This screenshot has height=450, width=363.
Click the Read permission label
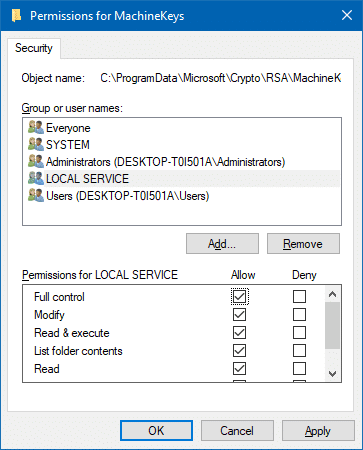(47, 369)
